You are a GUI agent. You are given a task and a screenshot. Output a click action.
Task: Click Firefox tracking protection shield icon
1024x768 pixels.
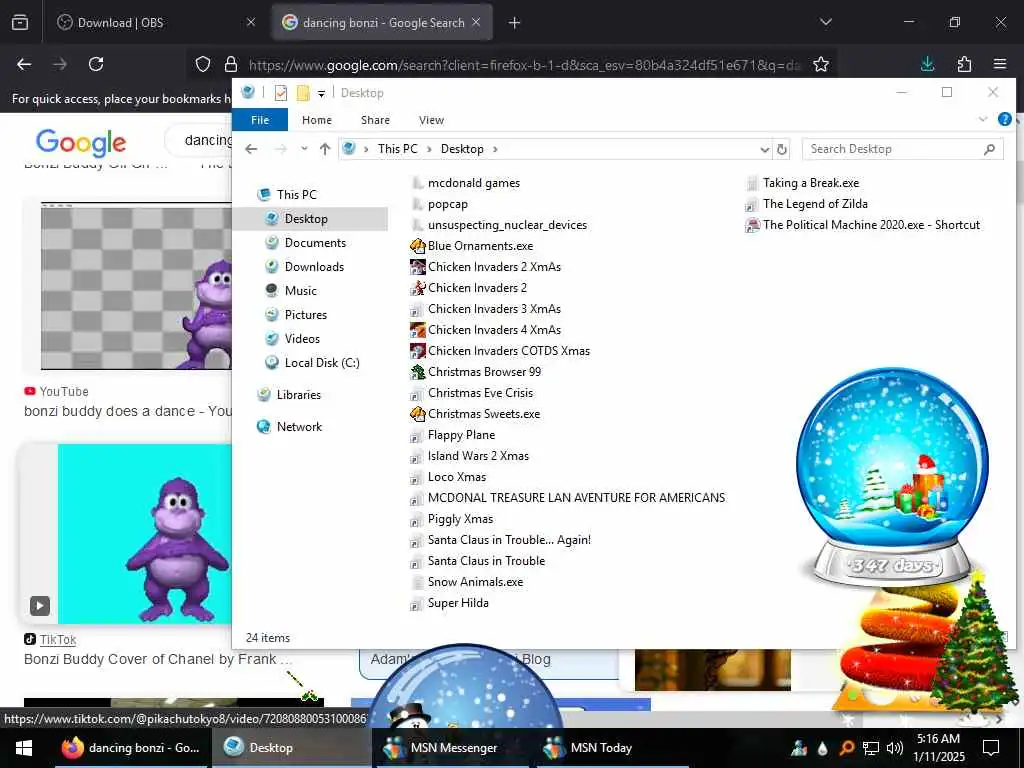point(203,64)
